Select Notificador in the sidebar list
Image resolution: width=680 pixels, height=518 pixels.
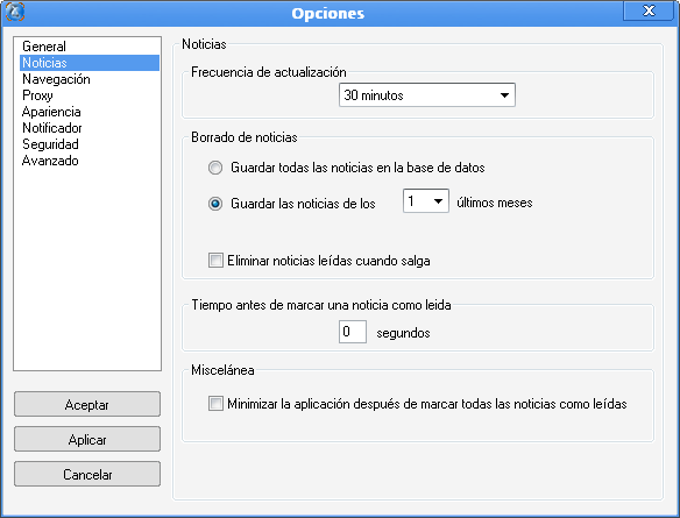52,128
